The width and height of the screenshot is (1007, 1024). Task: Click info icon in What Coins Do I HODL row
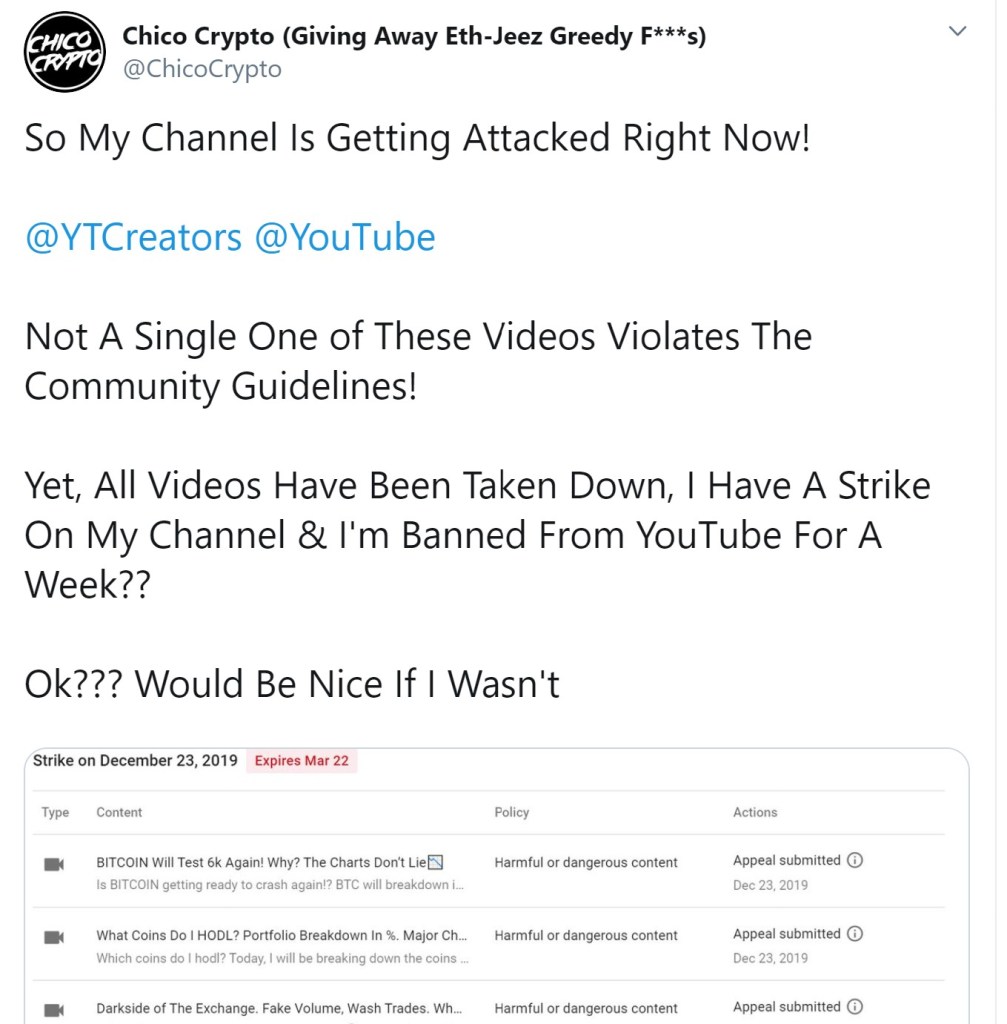[855, 934]
